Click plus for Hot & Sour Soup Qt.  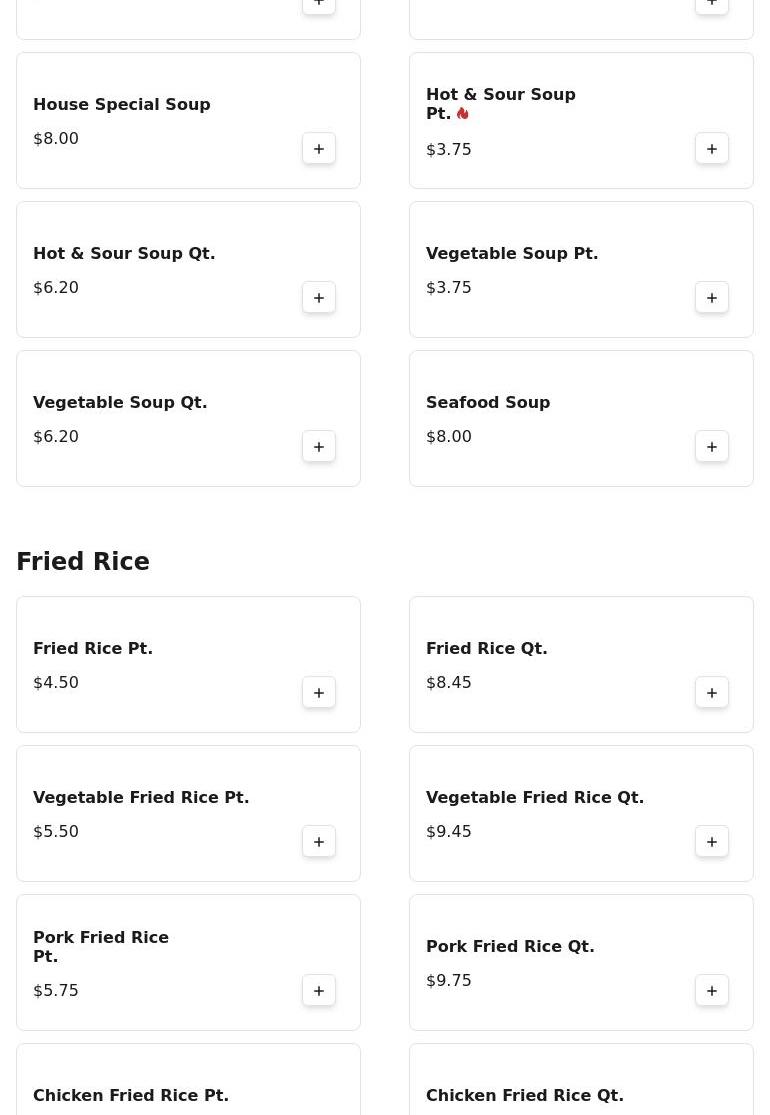[x=319, y=298]
